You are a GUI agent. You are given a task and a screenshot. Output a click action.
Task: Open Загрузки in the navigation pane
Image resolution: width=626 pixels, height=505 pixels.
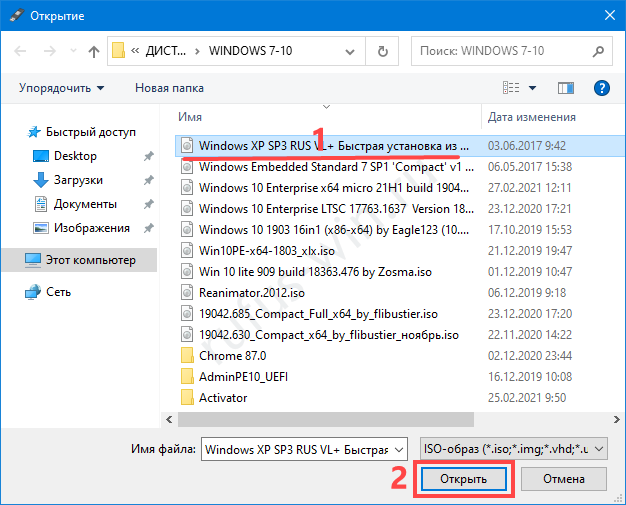coord(68,180)
